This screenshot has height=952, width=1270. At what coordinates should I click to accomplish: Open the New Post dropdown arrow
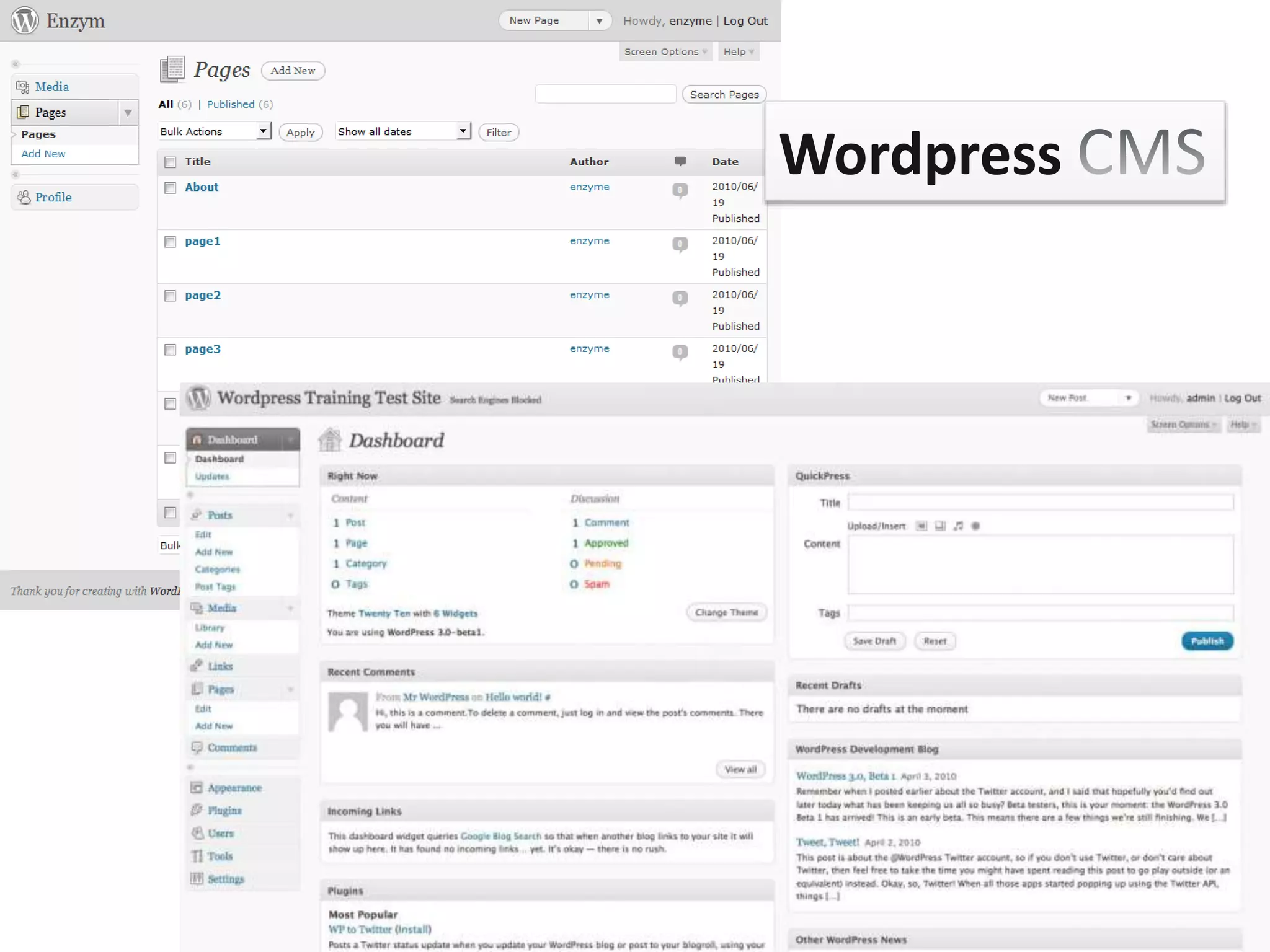pyautogui.click(x=1129, y=398)
